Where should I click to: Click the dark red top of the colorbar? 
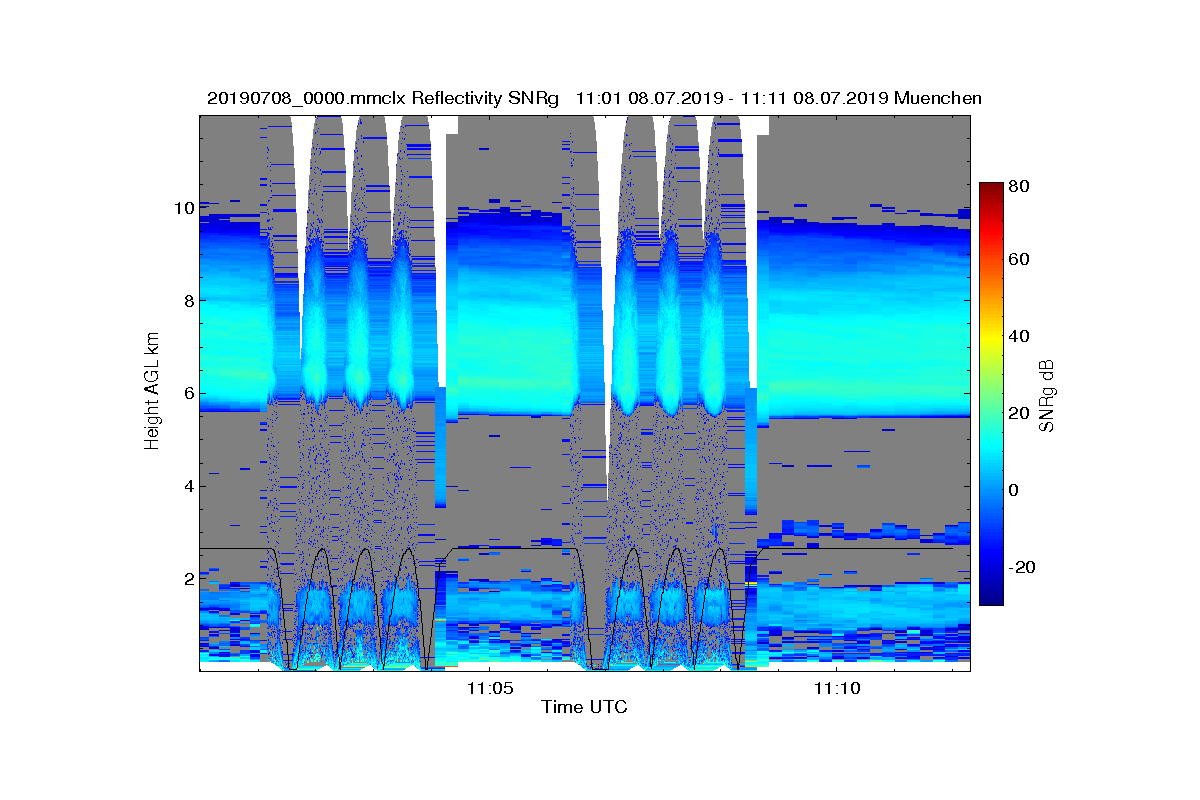click(991, 188)
